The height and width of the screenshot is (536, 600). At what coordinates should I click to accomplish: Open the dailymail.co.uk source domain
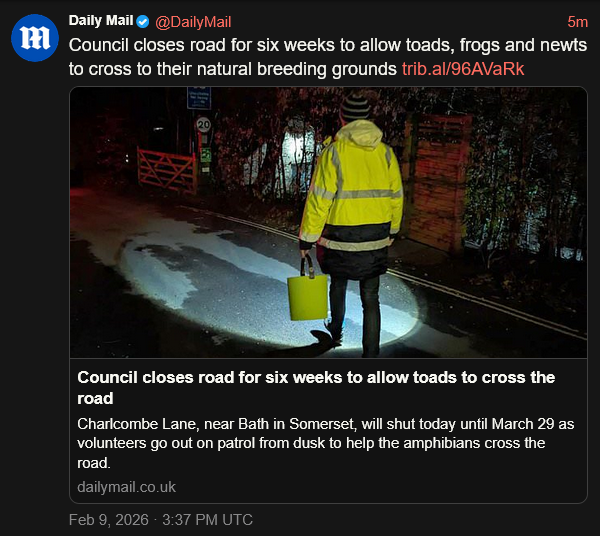click(x=126, y=487)
